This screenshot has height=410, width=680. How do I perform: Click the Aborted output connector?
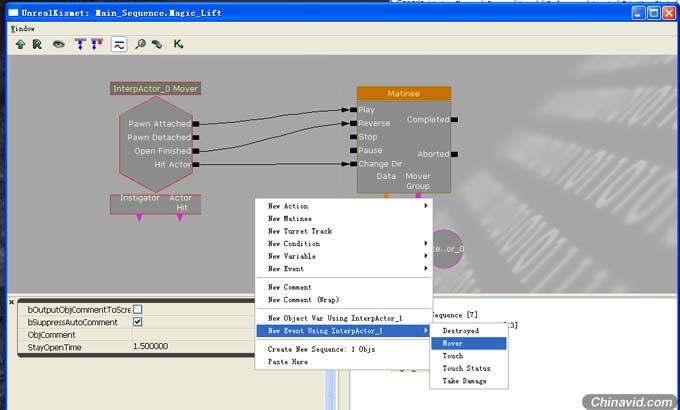pos(454,154)
